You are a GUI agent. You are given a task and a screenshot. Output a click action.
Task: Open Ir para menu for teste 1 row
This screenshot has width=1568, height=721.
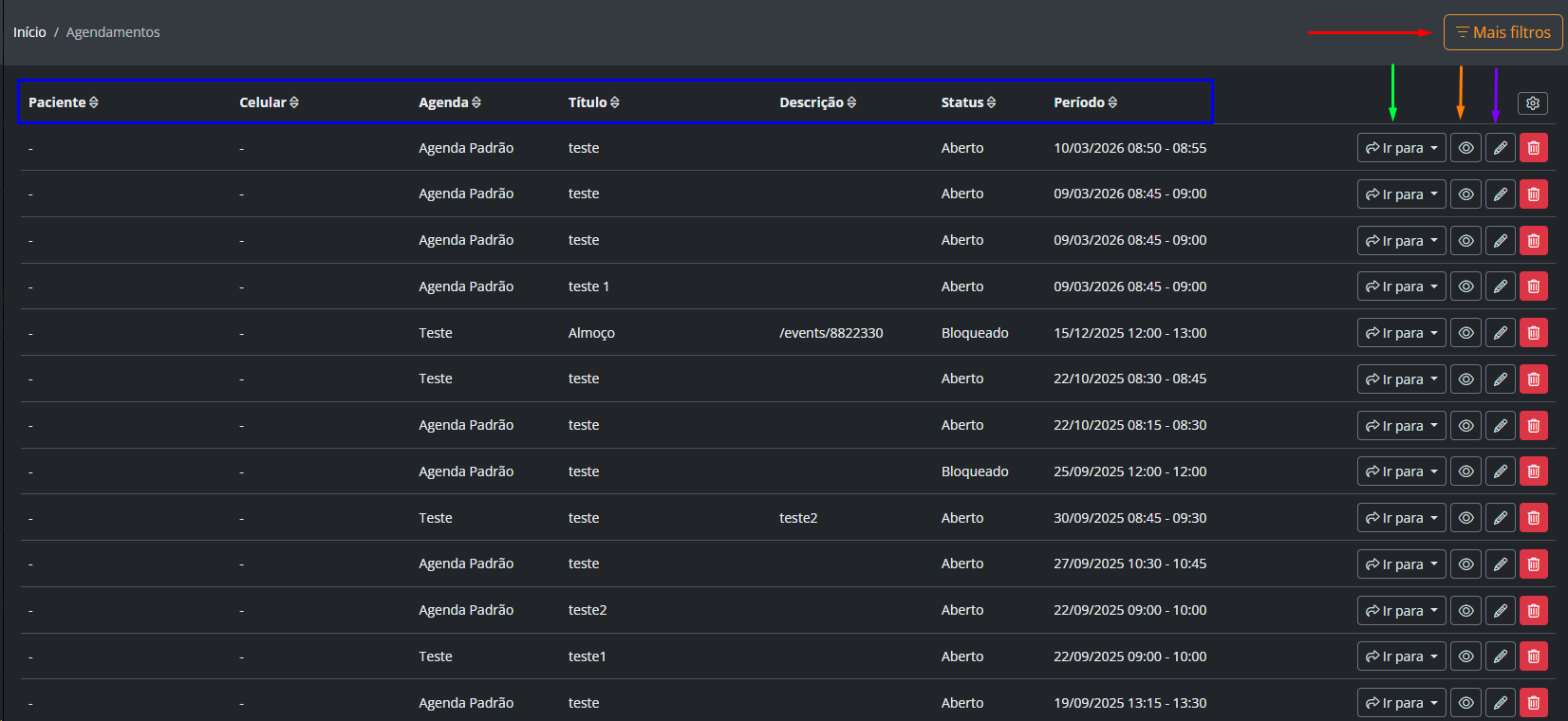pos(1401,287)
